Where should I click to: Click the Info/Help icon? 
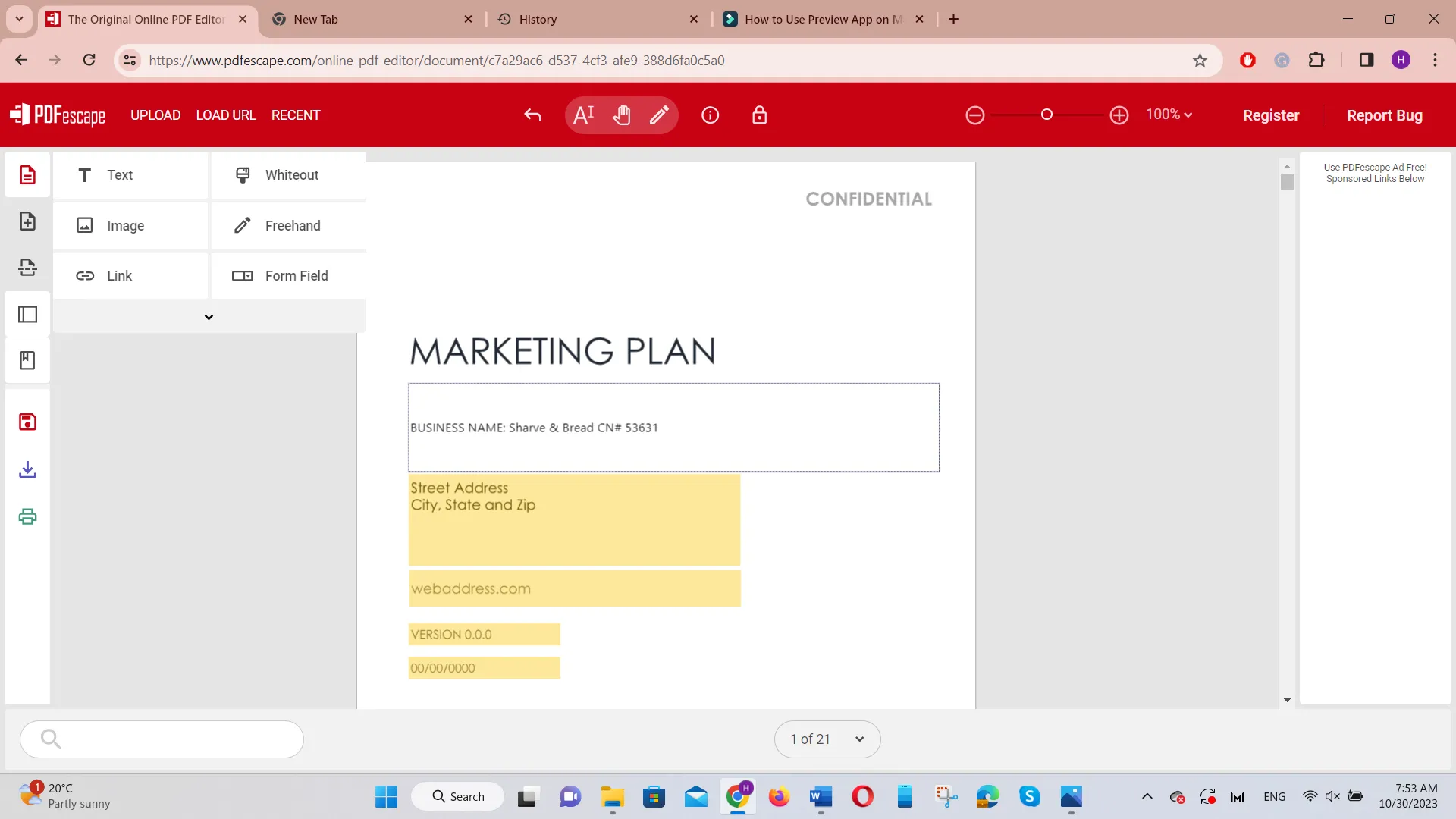coord(710,114)
